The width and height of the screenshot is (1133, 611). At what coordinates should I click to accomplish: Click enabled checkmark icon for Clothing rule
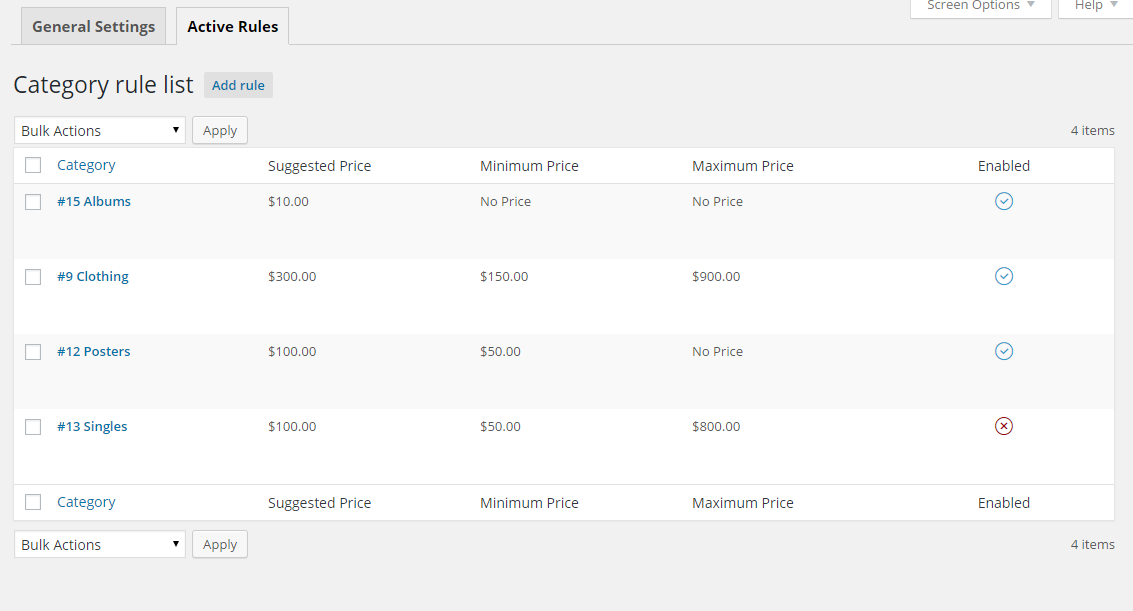coord(1004,276)
